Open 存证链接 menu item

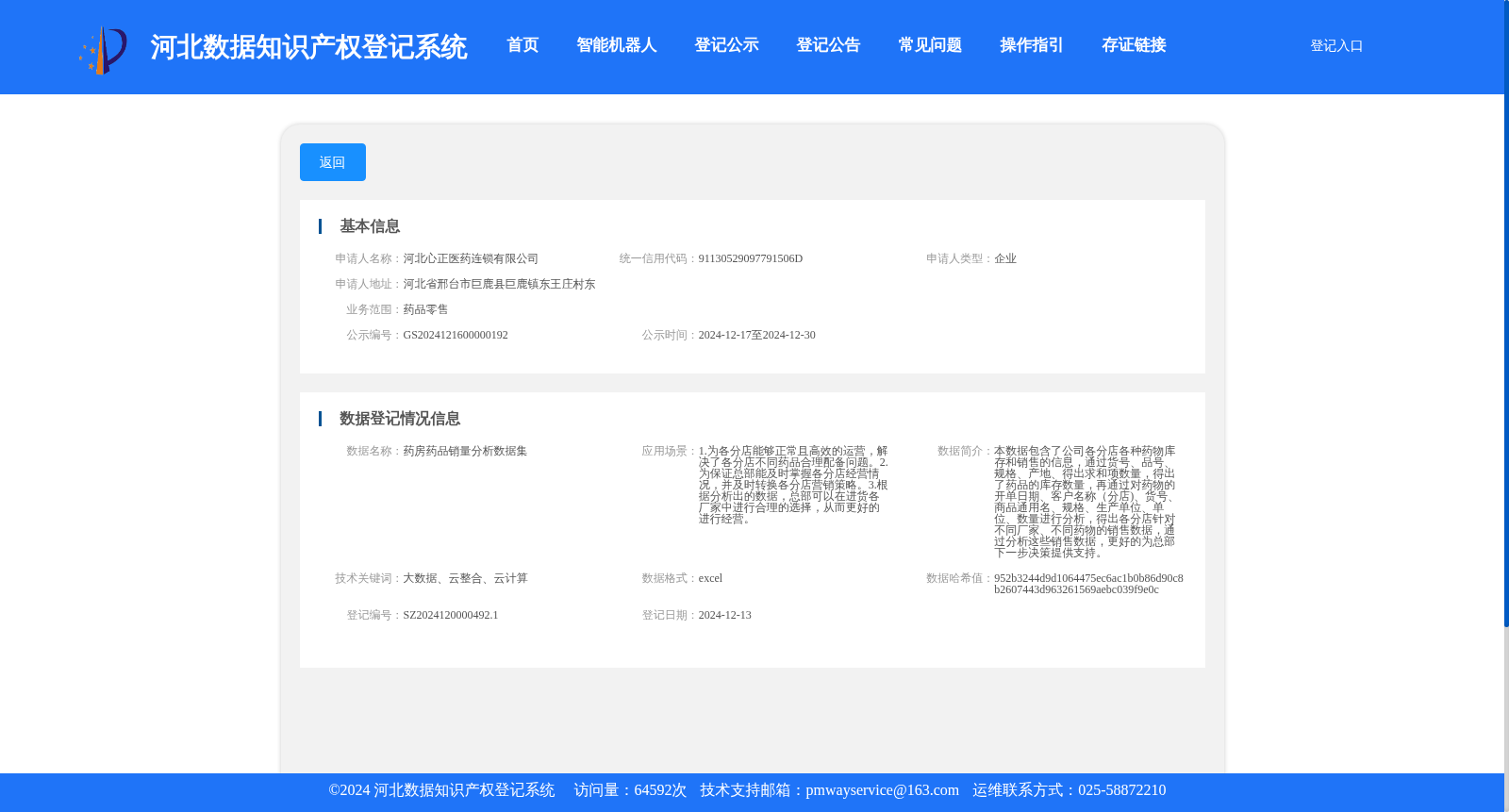1134,45
